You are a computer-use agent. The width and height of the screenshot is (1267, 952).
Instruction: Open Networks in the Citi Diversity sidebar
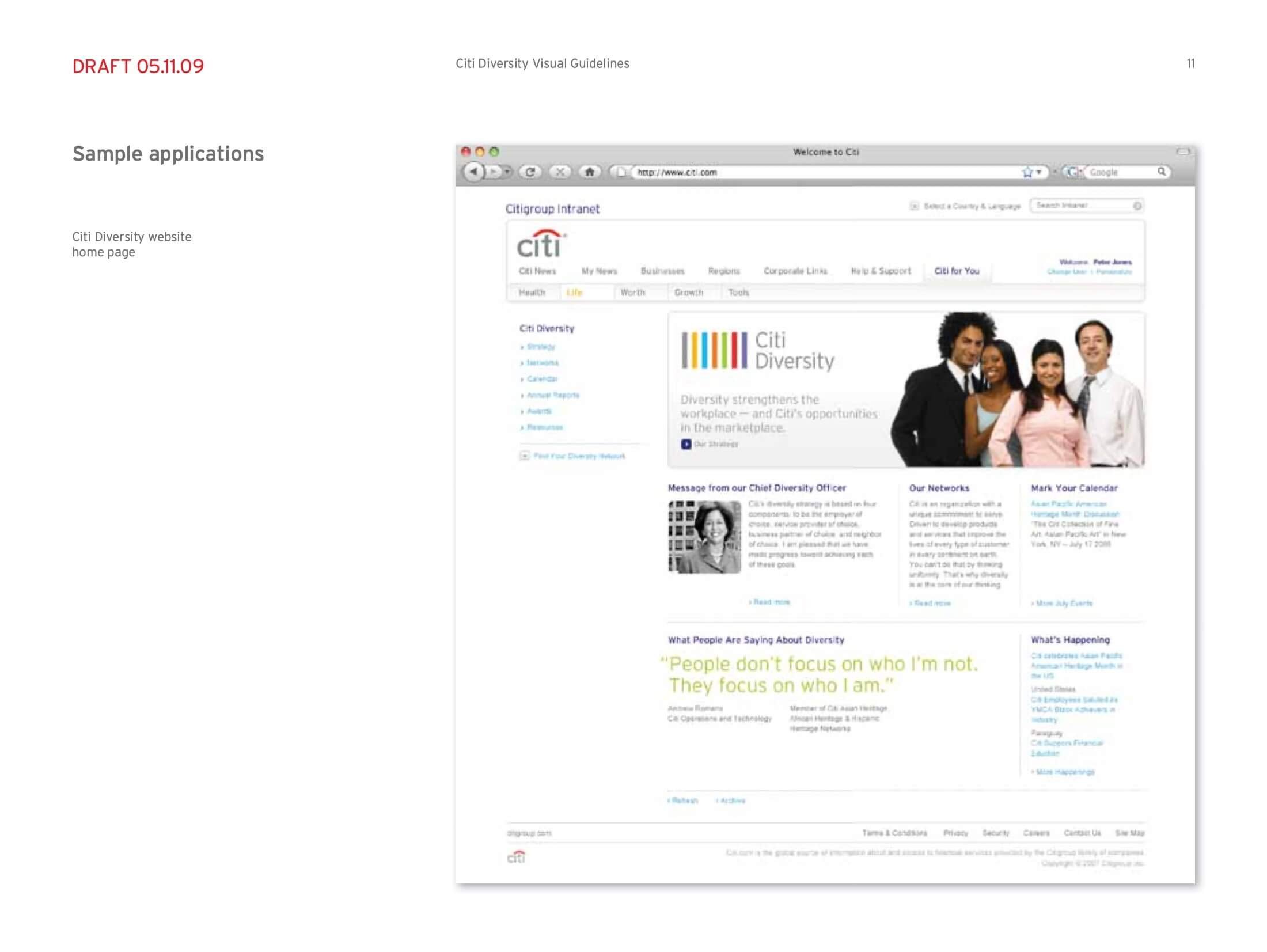pos(542,363)
